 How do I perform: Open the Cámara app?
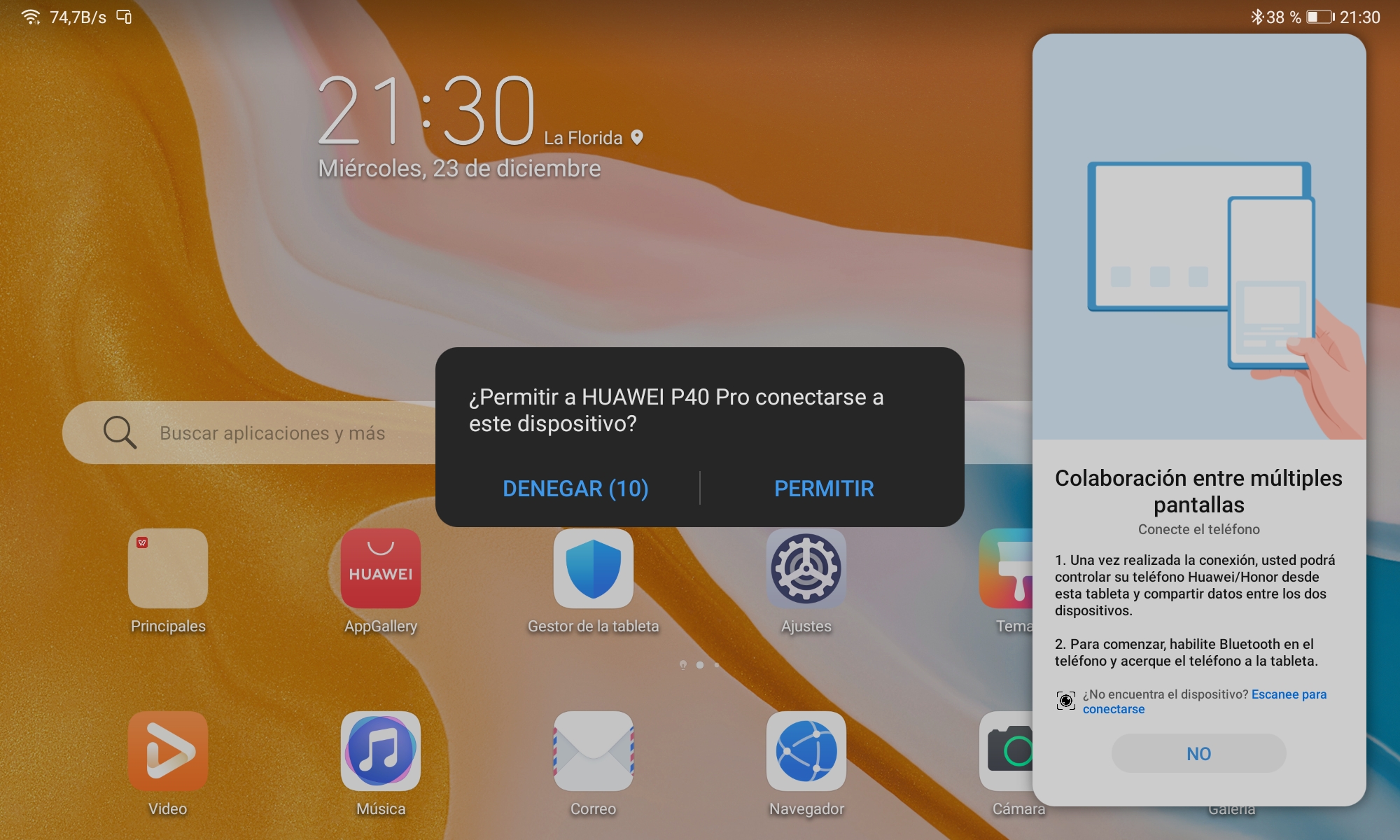tap(1007, 751)
